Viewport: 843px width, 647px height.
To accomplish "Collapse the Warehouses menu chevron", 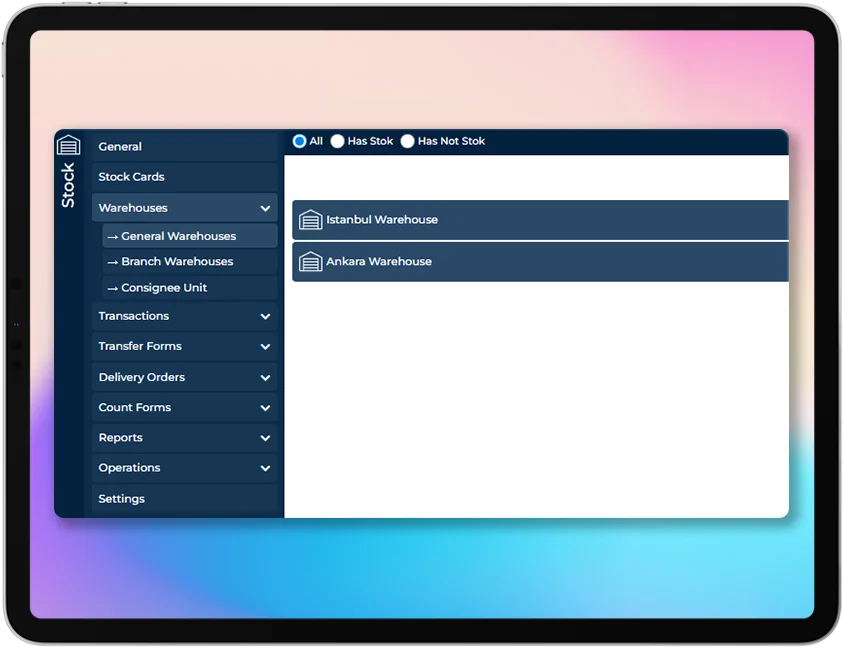I will click(x=265, y=208).
